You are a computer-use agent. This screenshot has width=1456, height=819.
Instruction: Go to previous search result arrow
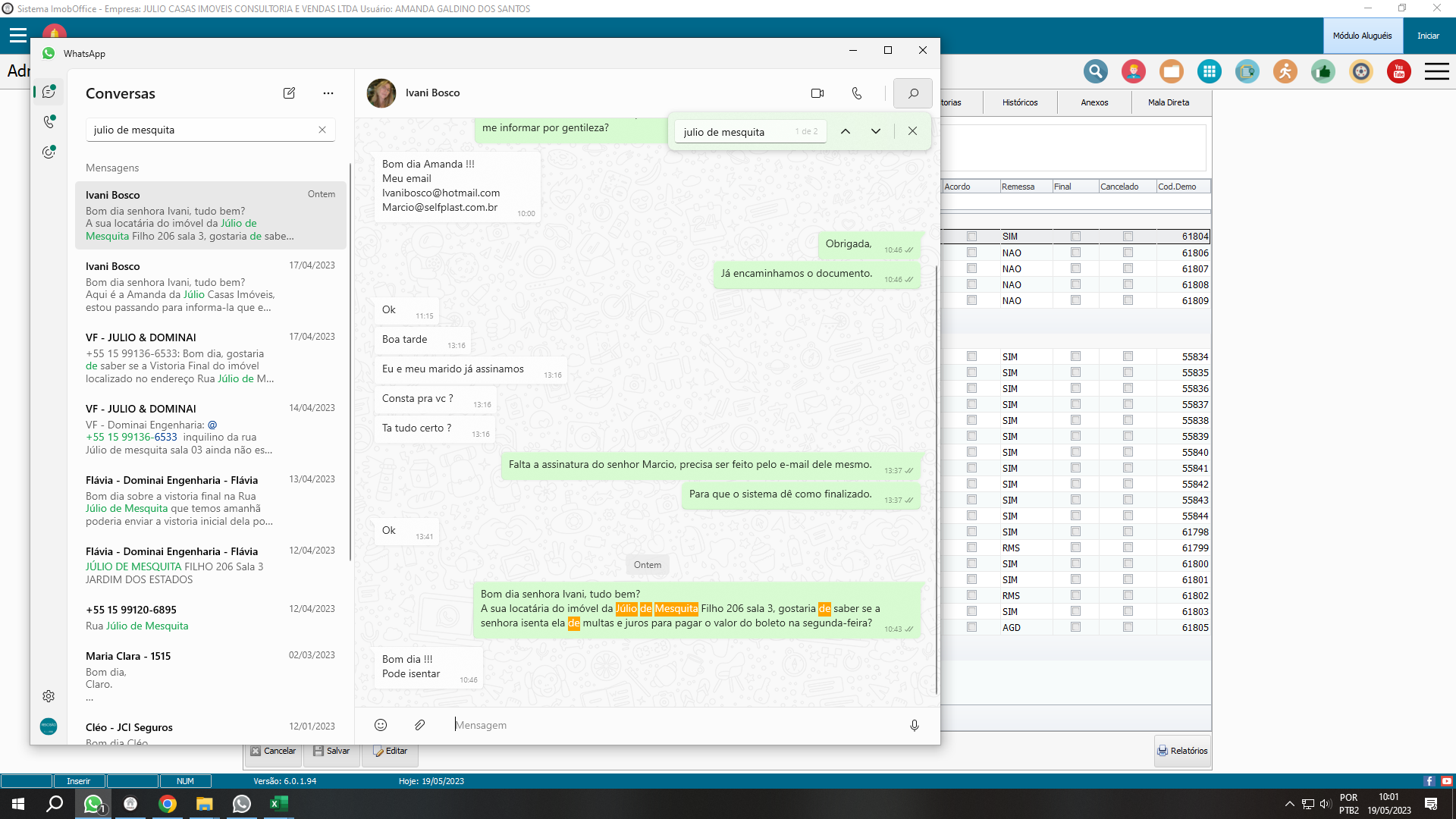846,131
